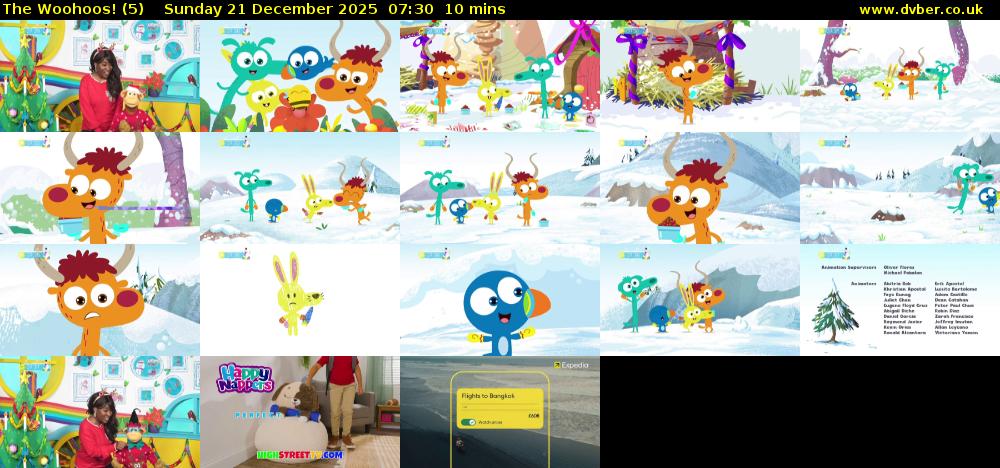Click the Happy Nappers logo
The height and width of the screenshot is (468, 1000).
[244, 378]
